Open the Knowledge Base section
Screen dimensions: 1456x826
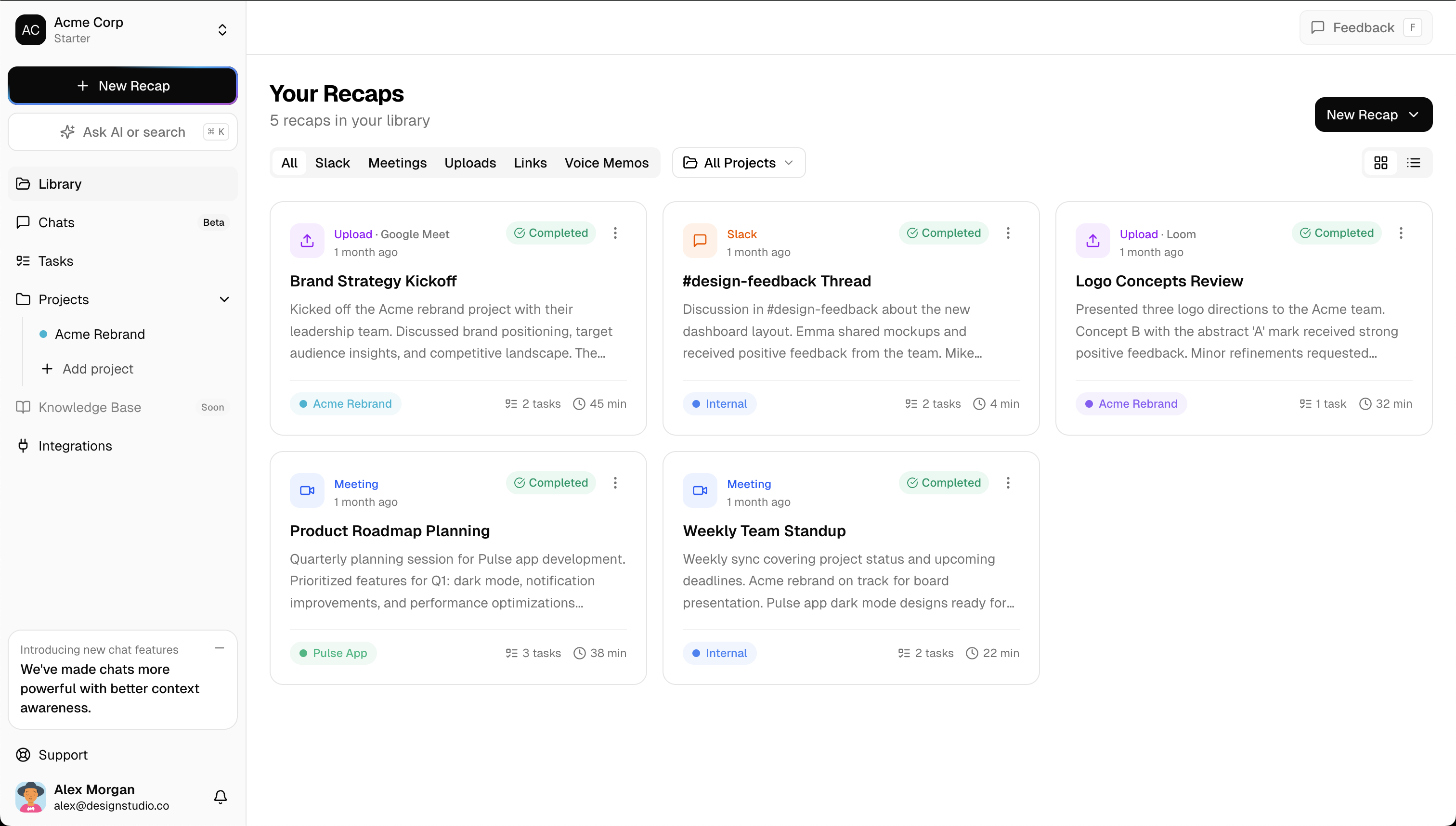90,407
